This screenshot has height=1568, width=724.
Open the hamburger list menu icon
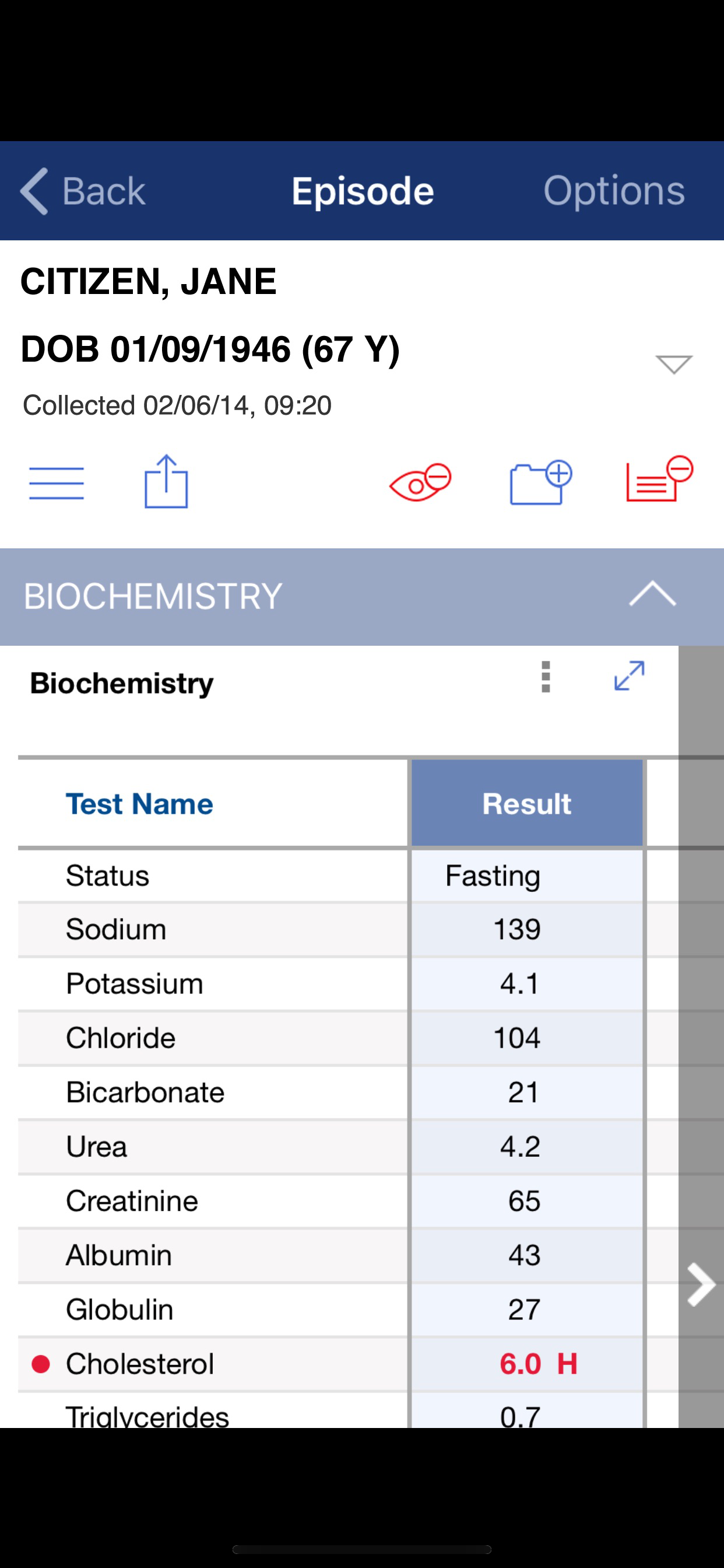tap(57, 484)
